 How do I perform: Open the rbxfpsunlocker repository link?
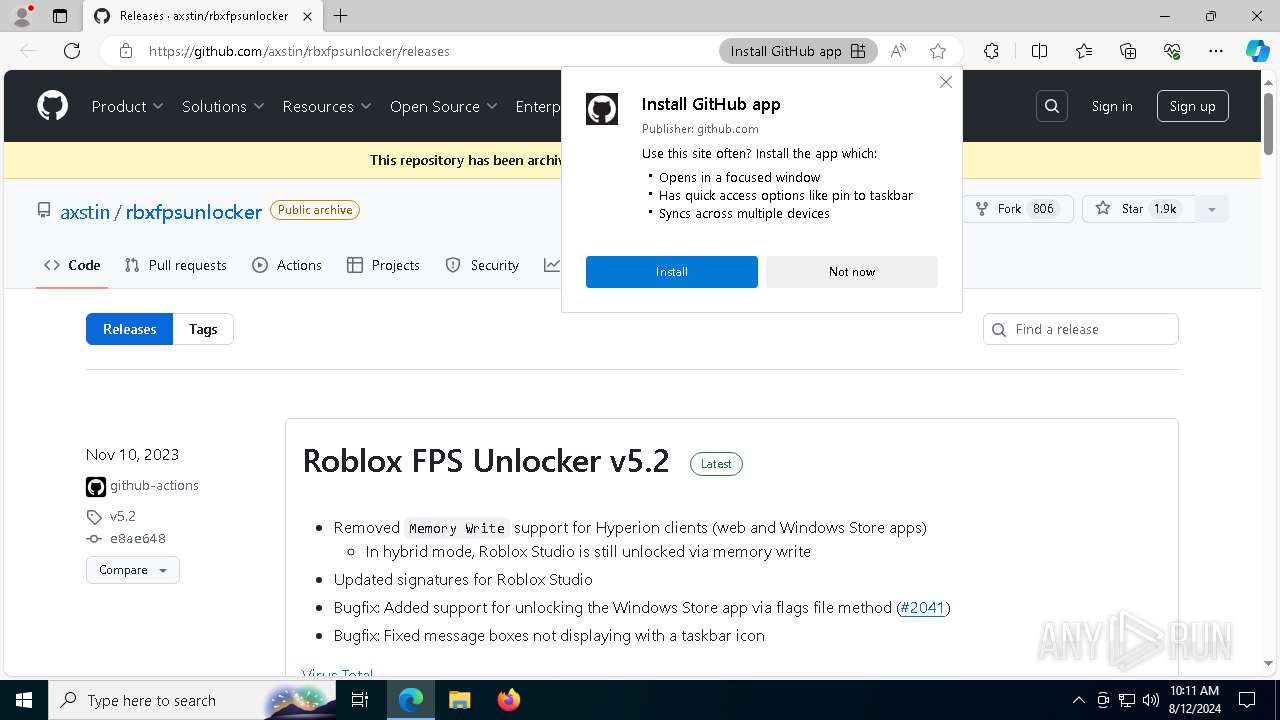click(x=194, y=212)
